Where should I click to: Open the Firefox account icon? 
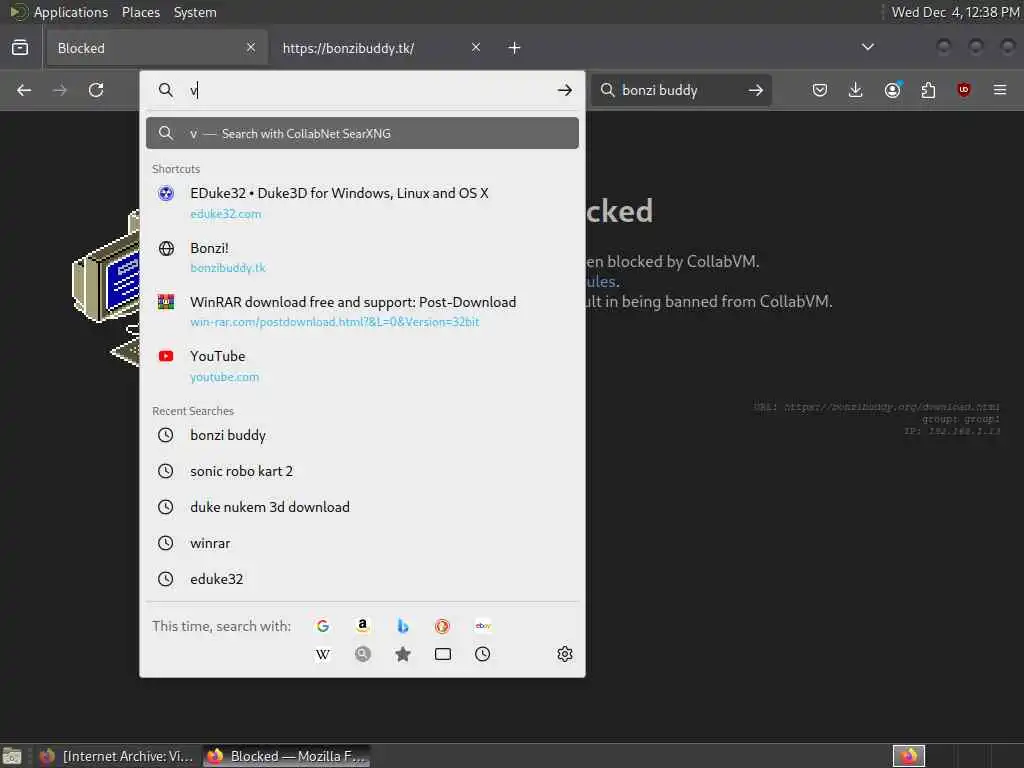point(893,90)
